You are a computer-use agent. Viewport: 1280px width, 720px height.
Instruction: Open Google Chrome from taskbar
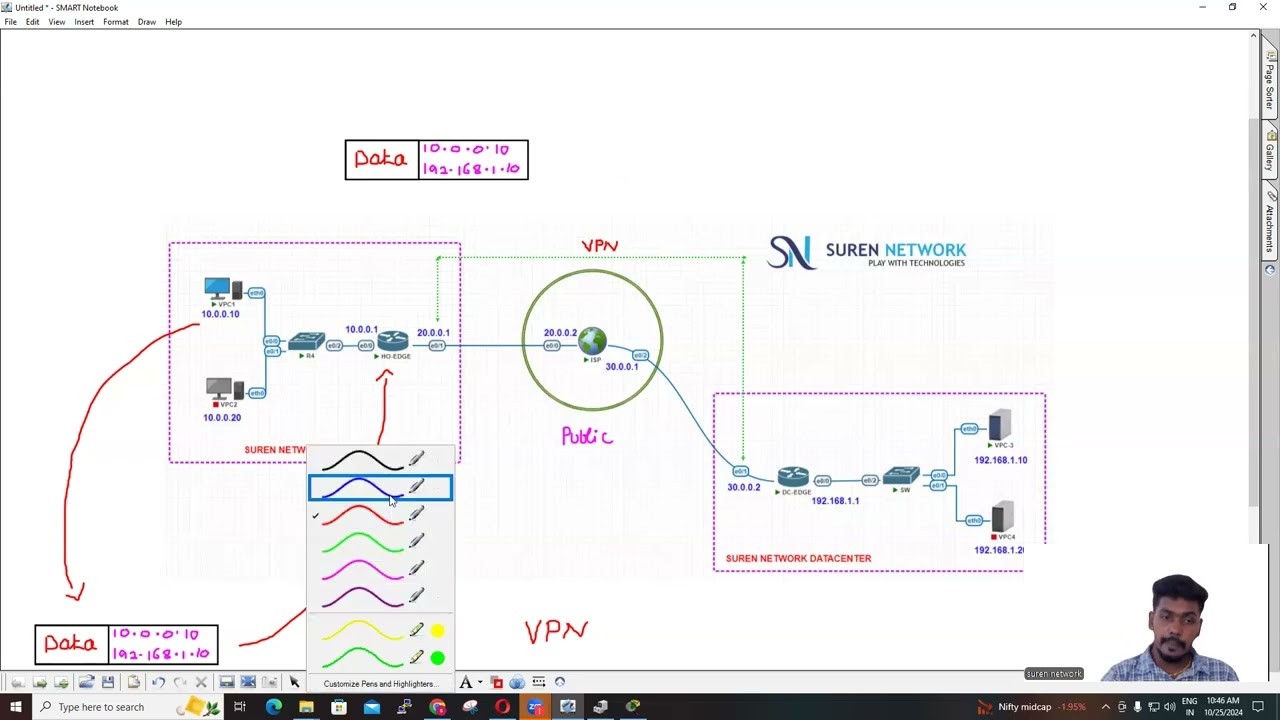(x=437, y=707)
